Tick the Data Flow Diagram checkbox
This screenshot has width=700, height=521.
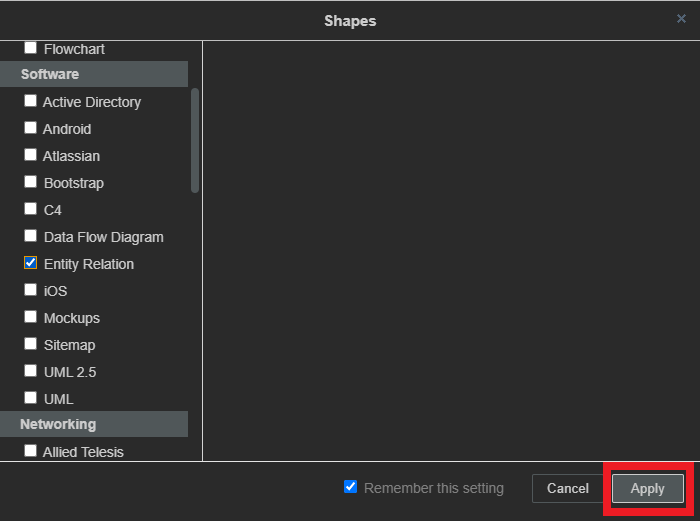tap(30, 236)
